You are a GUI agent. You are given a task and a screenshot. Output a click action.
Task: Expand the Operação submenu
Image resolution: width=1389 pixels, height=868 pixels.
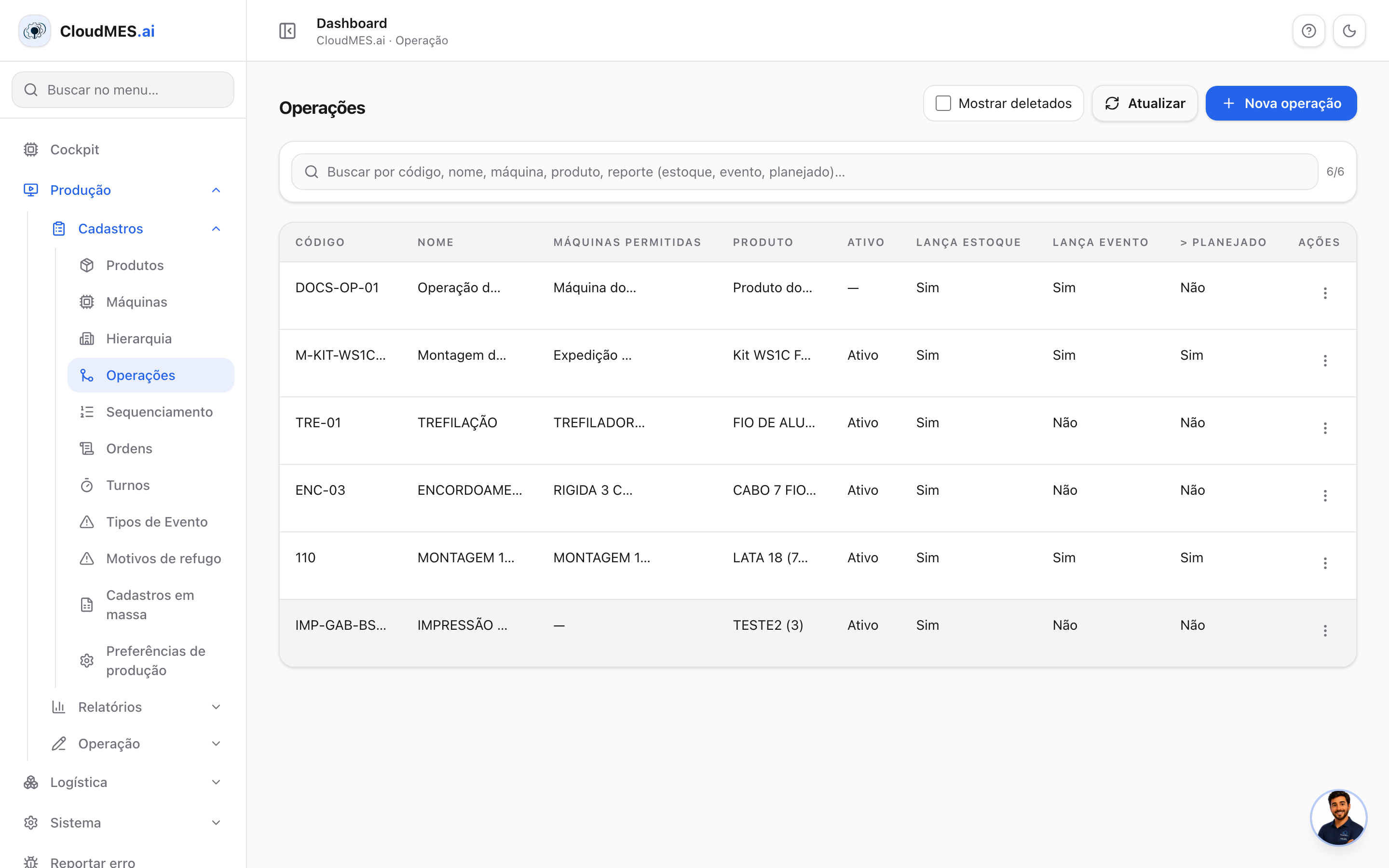point(216,744)
